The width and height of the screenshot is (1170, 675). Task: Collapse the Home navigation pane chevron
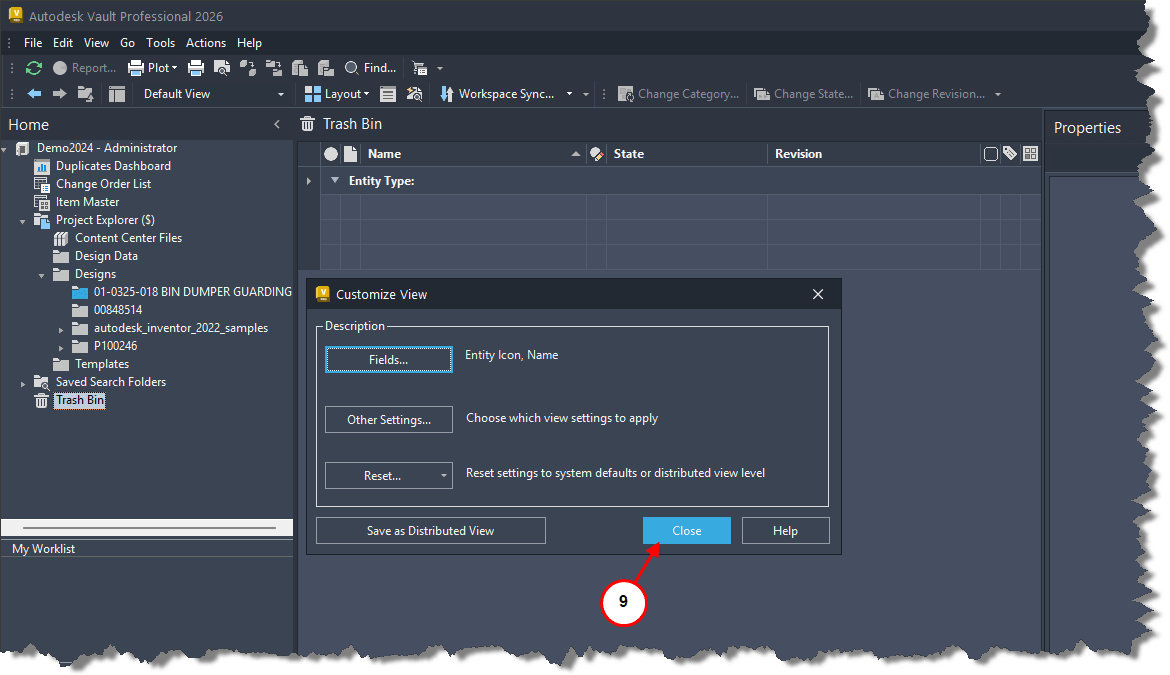(277, 125)
